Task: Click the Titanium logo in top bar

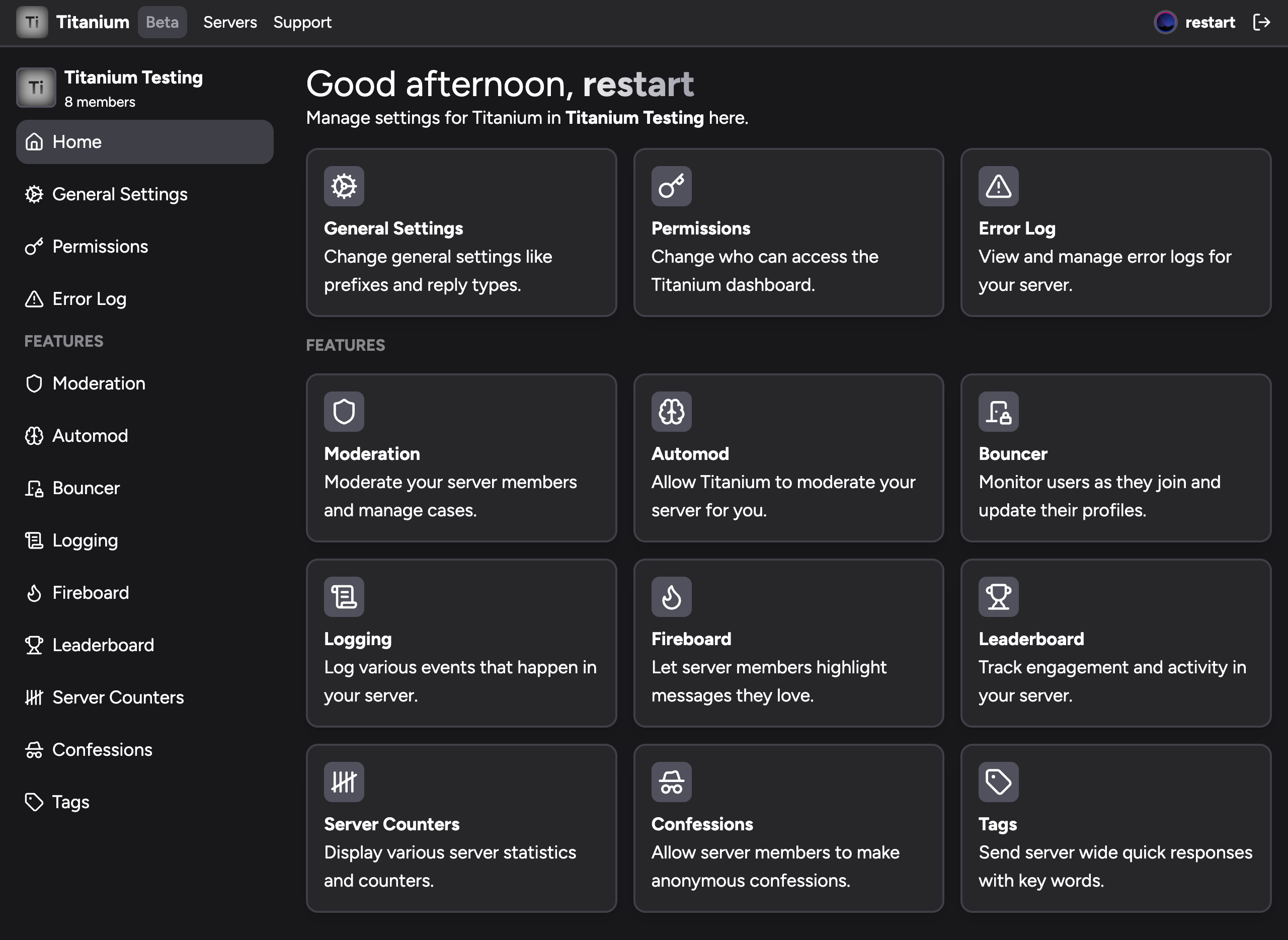Action: coord(32,22)
